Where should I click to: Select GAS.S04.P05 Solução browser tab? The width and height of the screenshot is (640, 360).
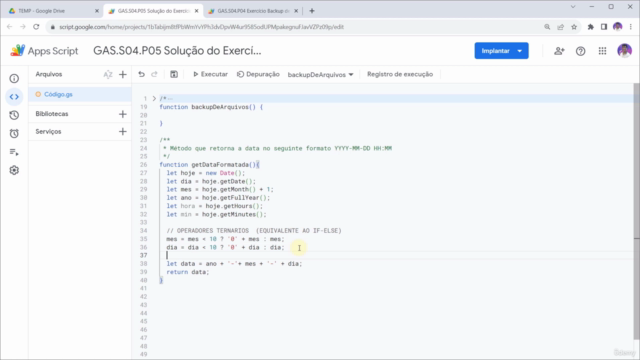pos(153,11)
